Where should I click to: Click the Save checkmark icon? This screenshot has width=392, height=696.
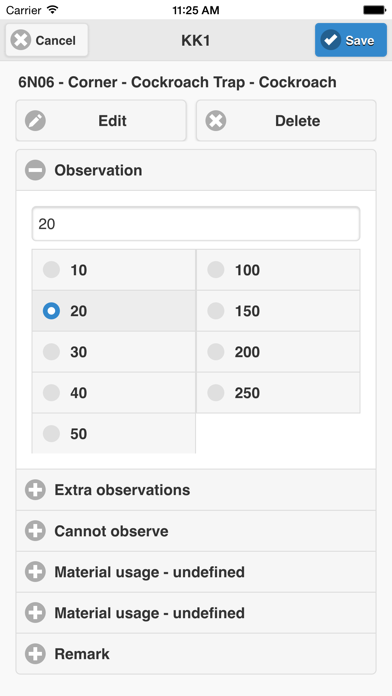point(330,40)
